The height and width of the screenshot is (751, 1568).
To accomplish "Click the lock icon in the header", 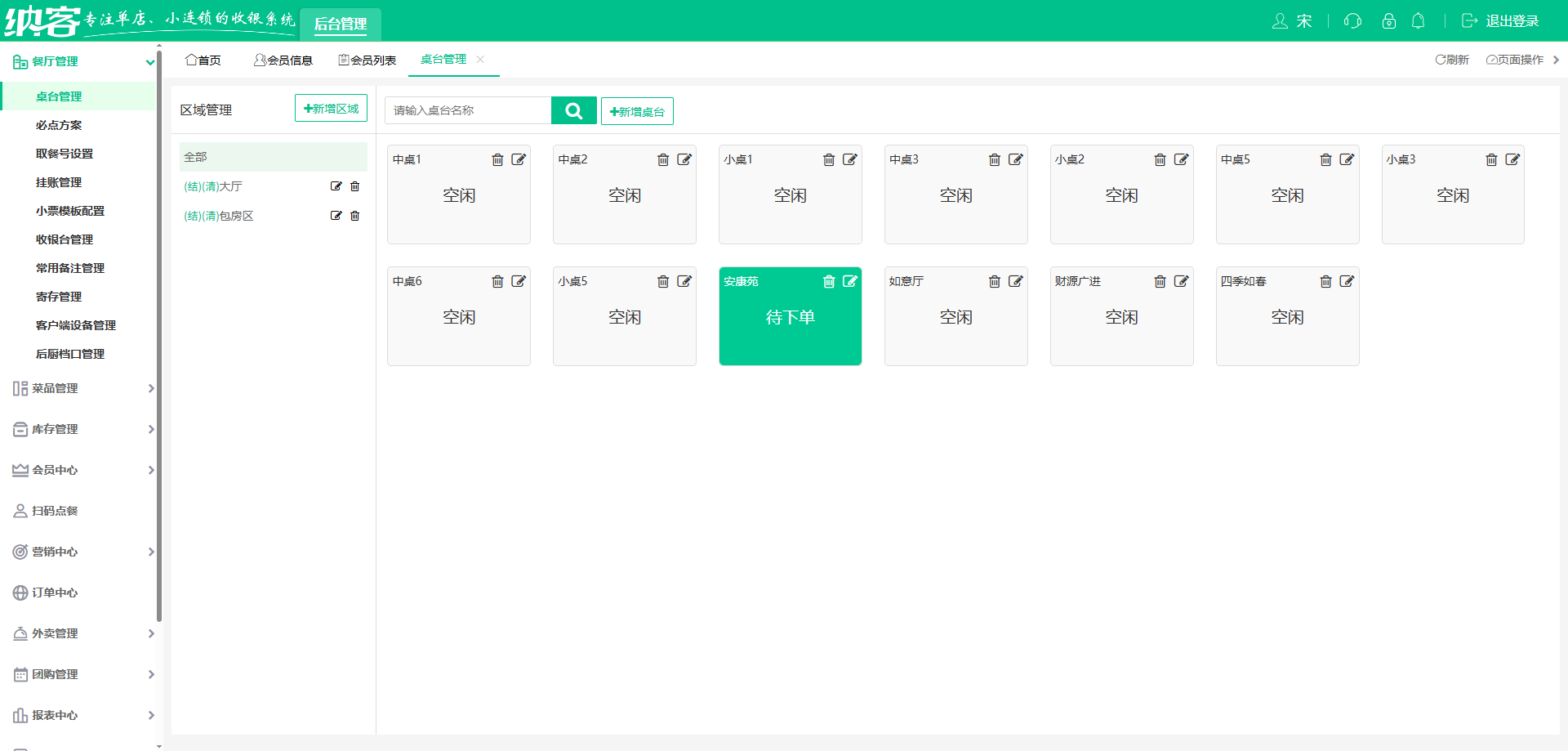I will click(x=1388, y=21).
